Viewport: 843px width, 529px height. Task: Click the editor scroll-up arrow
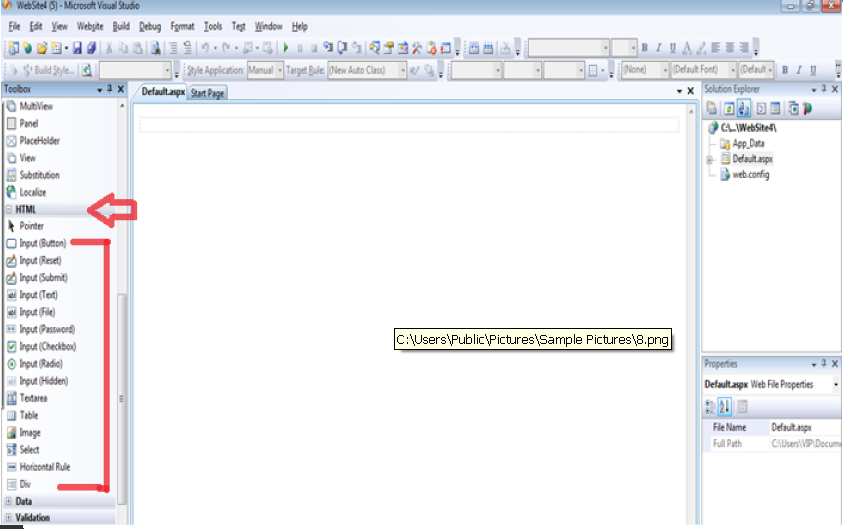691,111
